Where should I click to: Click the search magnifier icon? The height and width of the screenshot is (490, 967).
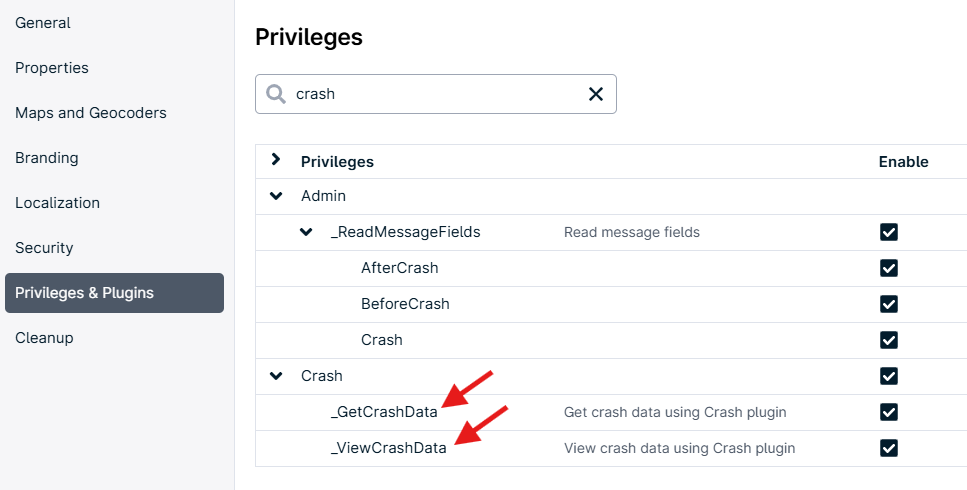point(276,94)
